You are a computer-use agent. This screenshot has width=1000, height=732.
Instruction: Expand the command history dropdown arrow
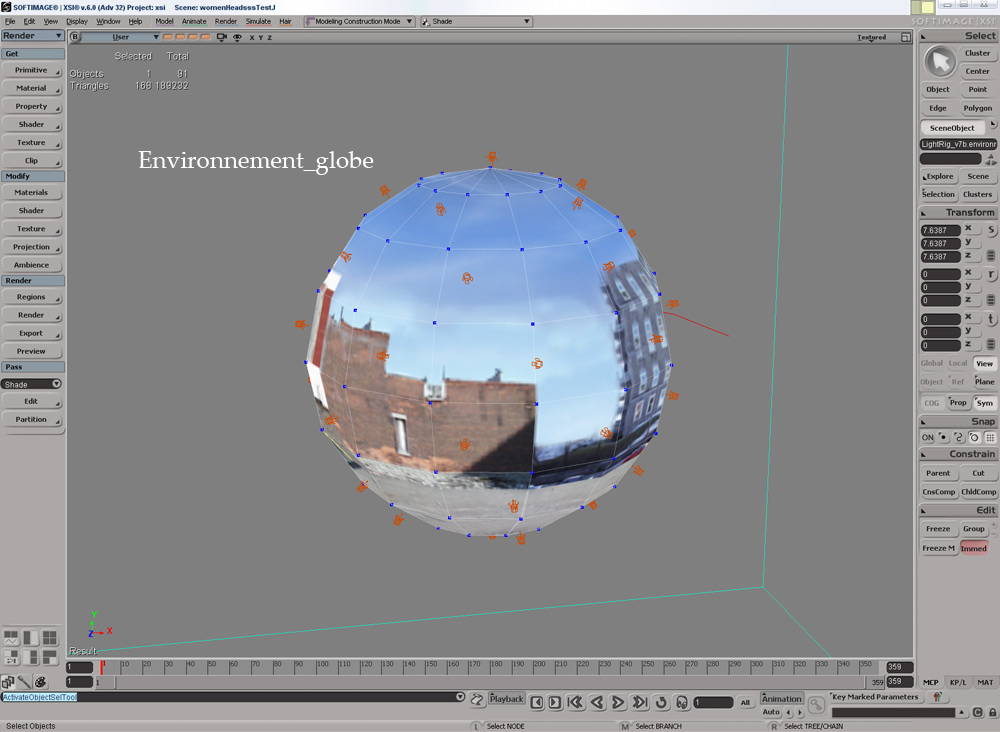coord(460,697)
